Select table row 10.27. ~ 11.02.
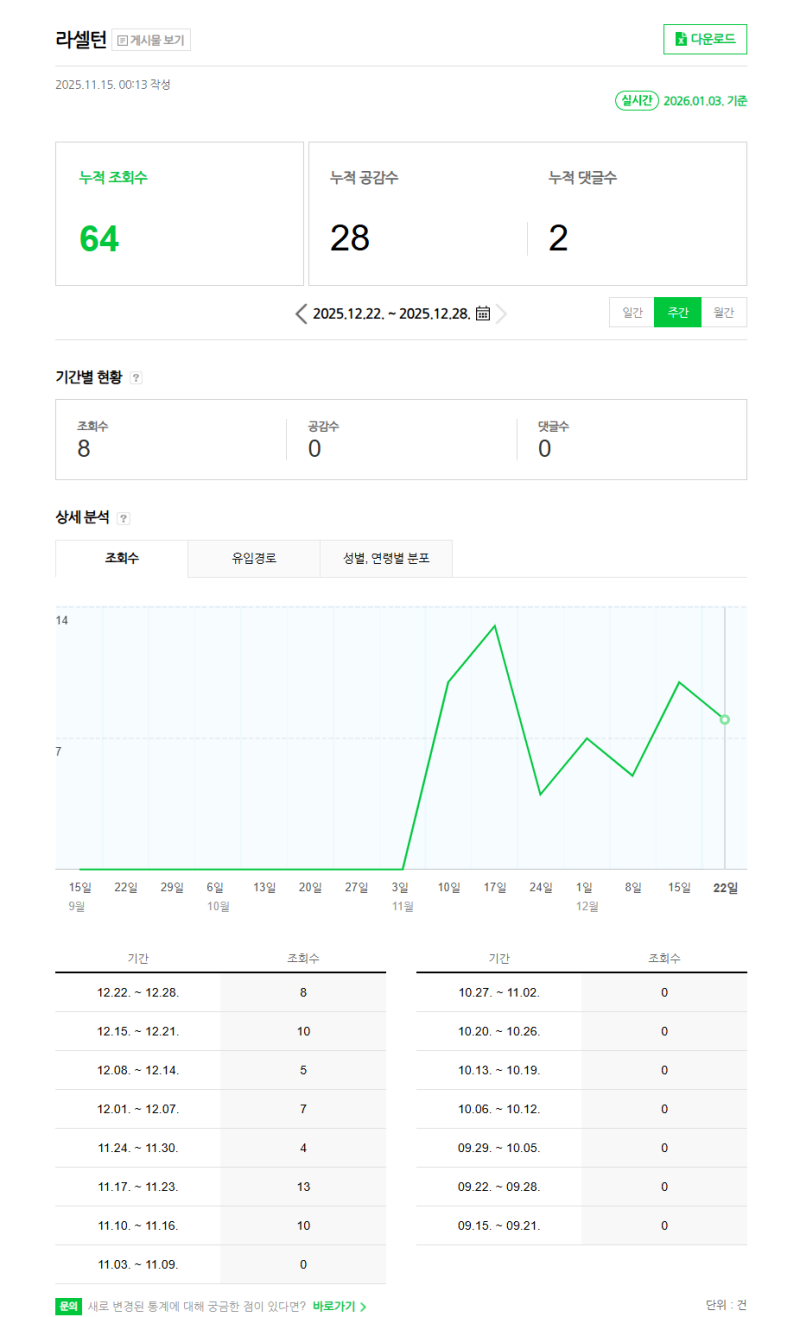This screenshot has height=1317, width=800. (581, 993)
